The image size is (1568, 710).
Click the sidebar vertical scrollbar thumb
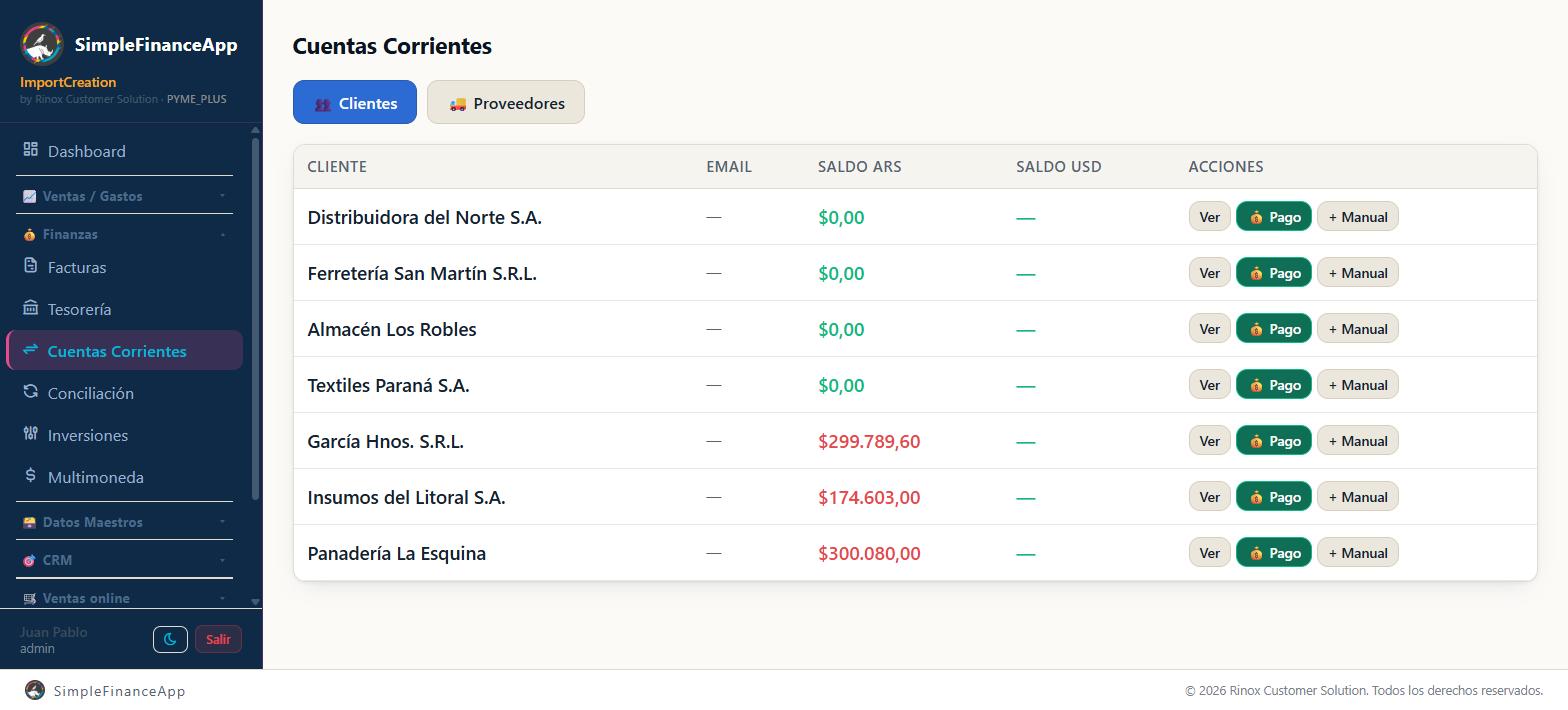click(255, 318)
